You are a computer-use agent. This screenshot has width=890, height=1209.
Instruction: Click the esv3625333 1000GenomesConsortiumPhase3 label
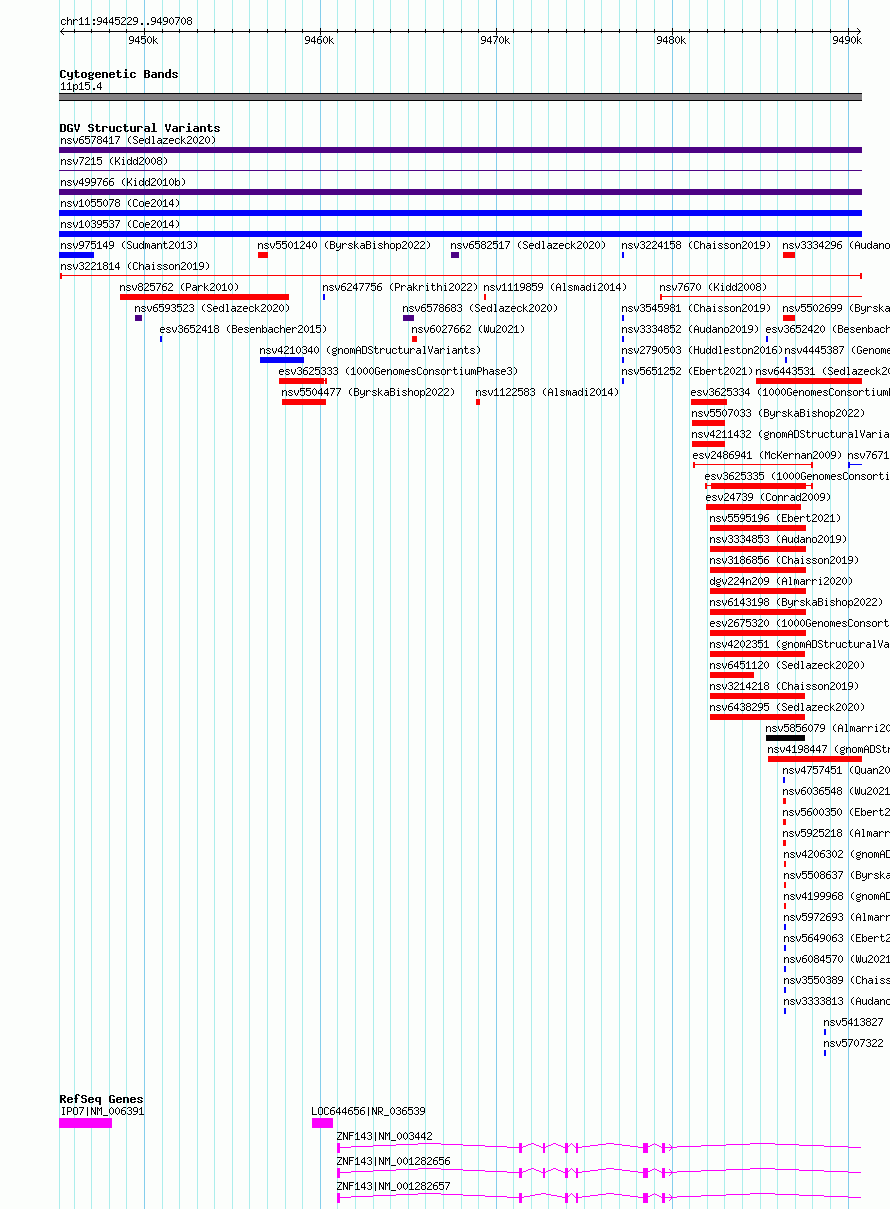[398, 371]
